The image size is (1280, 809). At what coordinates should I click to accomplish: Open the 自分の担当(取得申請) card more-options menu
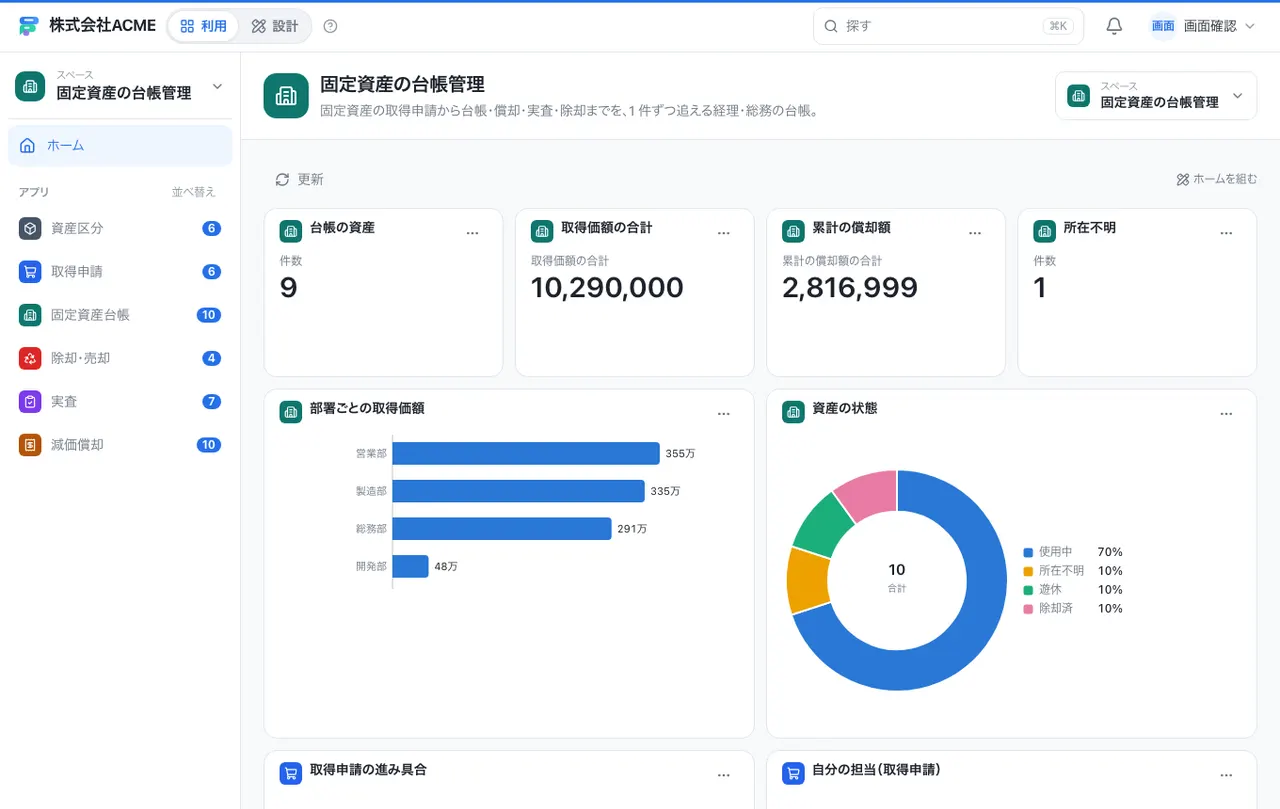[x=1226, y=775]
